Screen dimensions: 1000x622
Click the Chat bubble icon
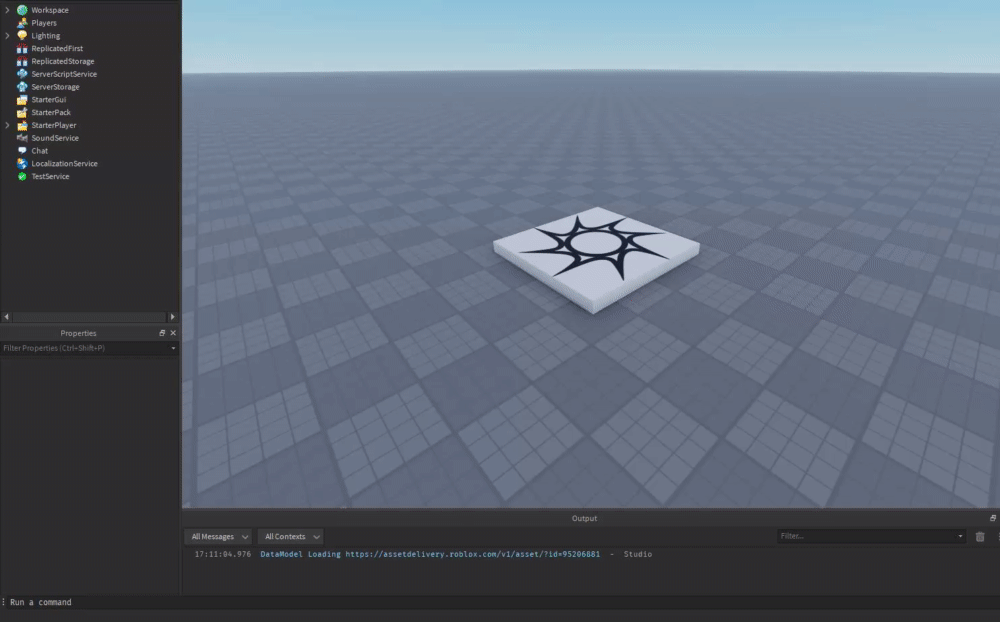point(22,151)
